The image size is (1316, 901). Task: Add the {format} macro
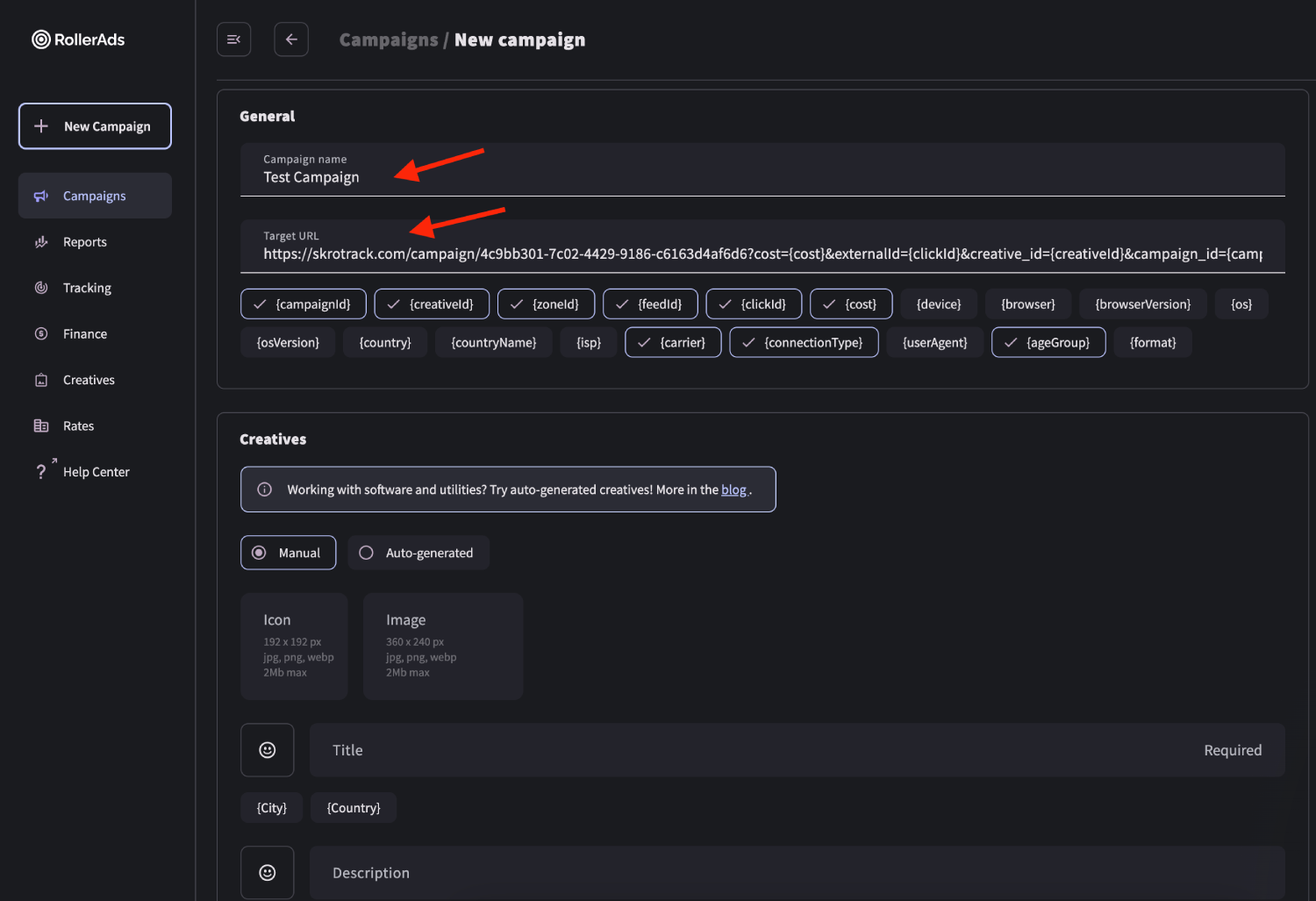click(x=1153, y=342)
